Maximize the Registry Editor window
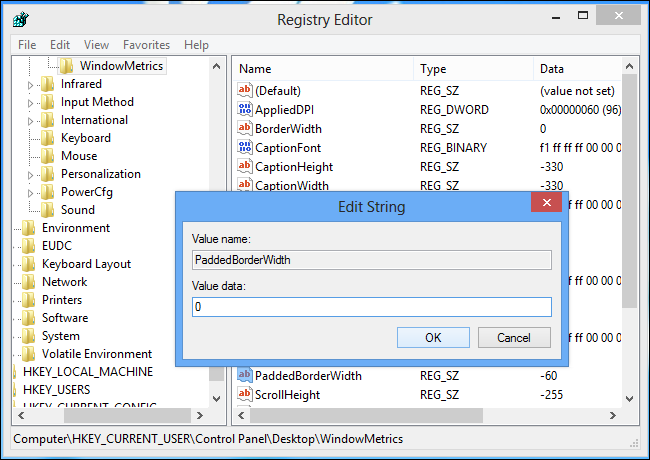The width and height of the screenshot is (650, 460). pos(583,16)
